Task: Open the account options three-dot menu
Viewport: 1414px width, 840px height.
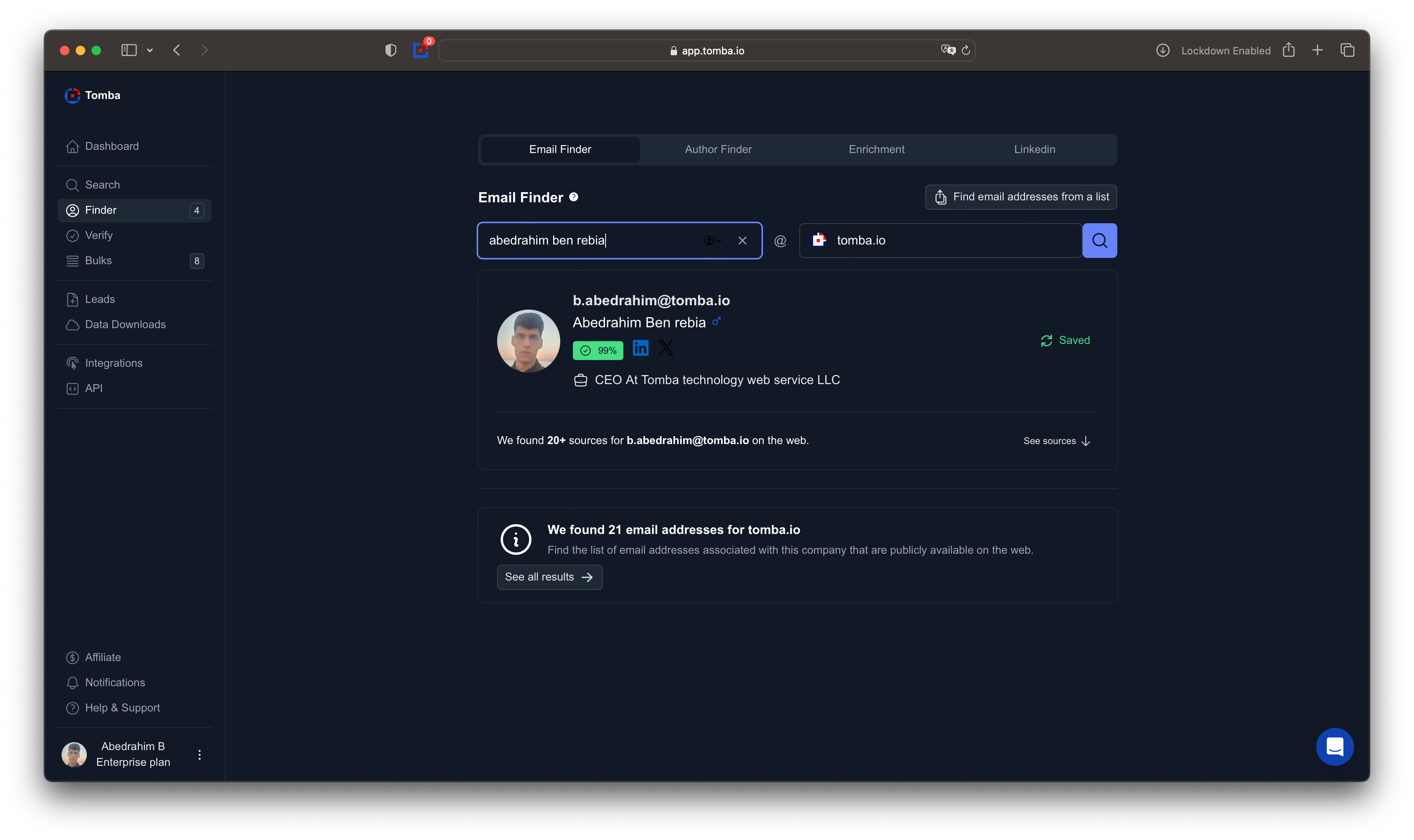Action: 199,754
